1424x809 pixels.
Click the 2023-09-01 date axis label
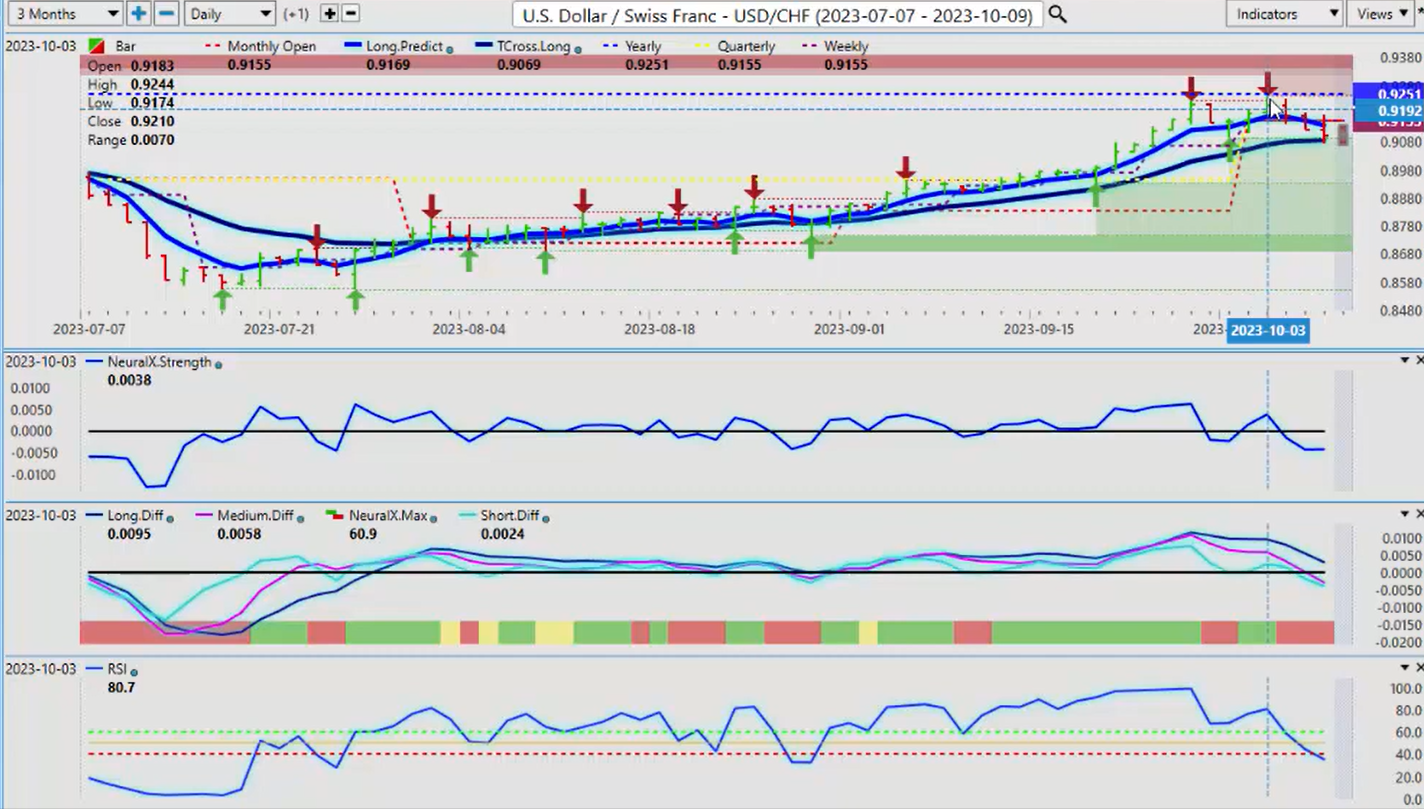tap(849, 328)
